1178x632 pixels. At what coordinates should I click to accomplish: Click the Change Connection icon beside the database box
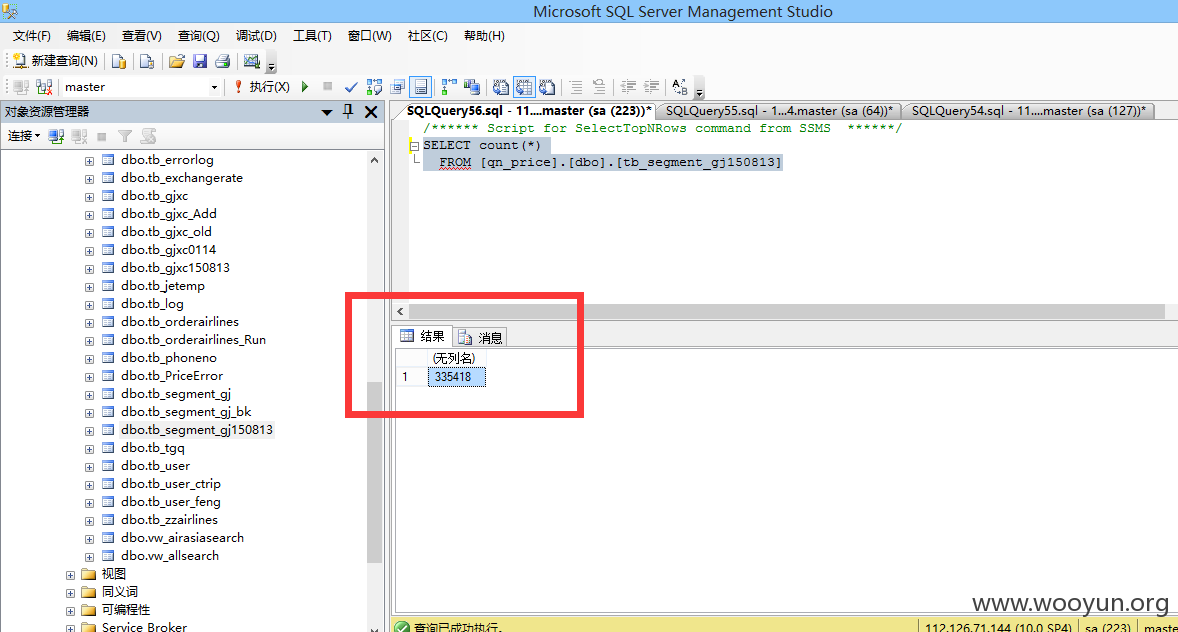[44, 87]
